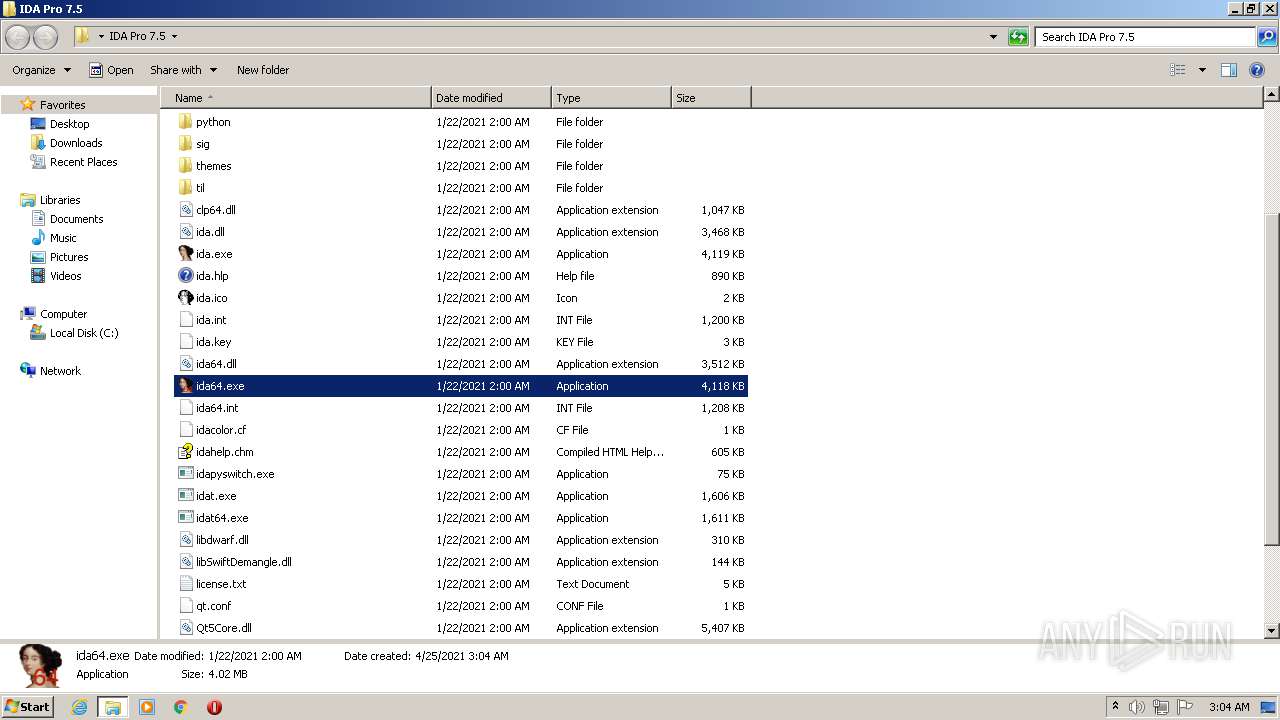This screenshot has height=720, width=1280.
Task: Select Pictures library
Action: pyautogui.click(x=69, y=257)
